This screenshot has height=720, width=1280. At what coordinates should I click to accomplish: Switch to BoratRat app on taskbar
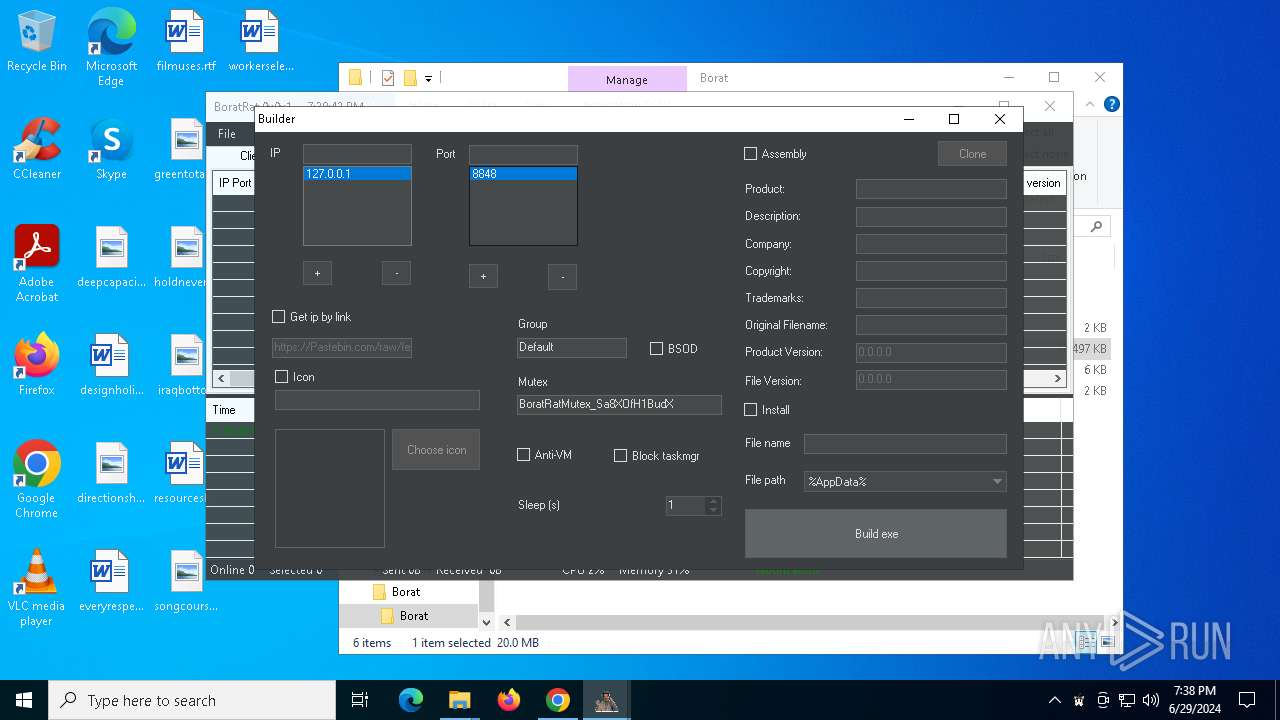tap(606, 700)
